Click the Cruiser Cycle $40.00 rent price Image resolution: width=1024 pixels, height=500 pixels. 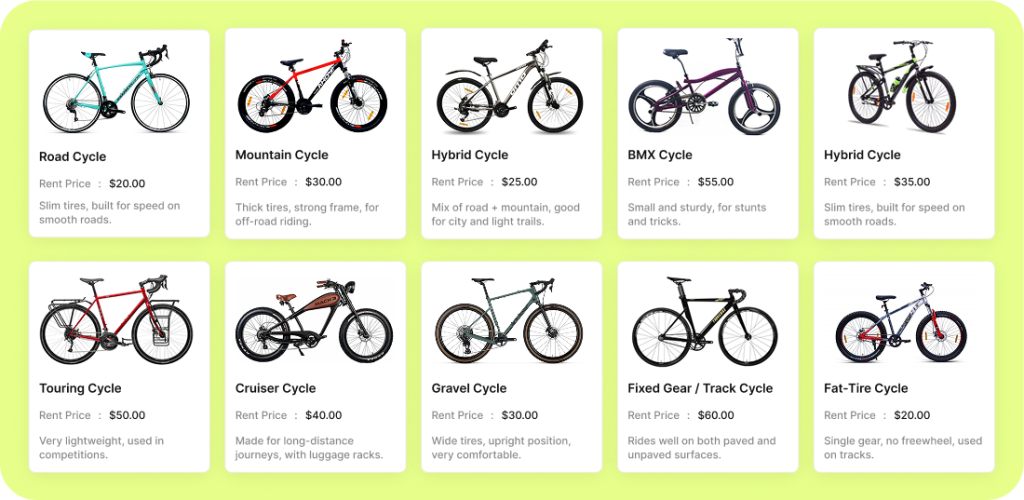pyautogui.click(x=323, y=415)
